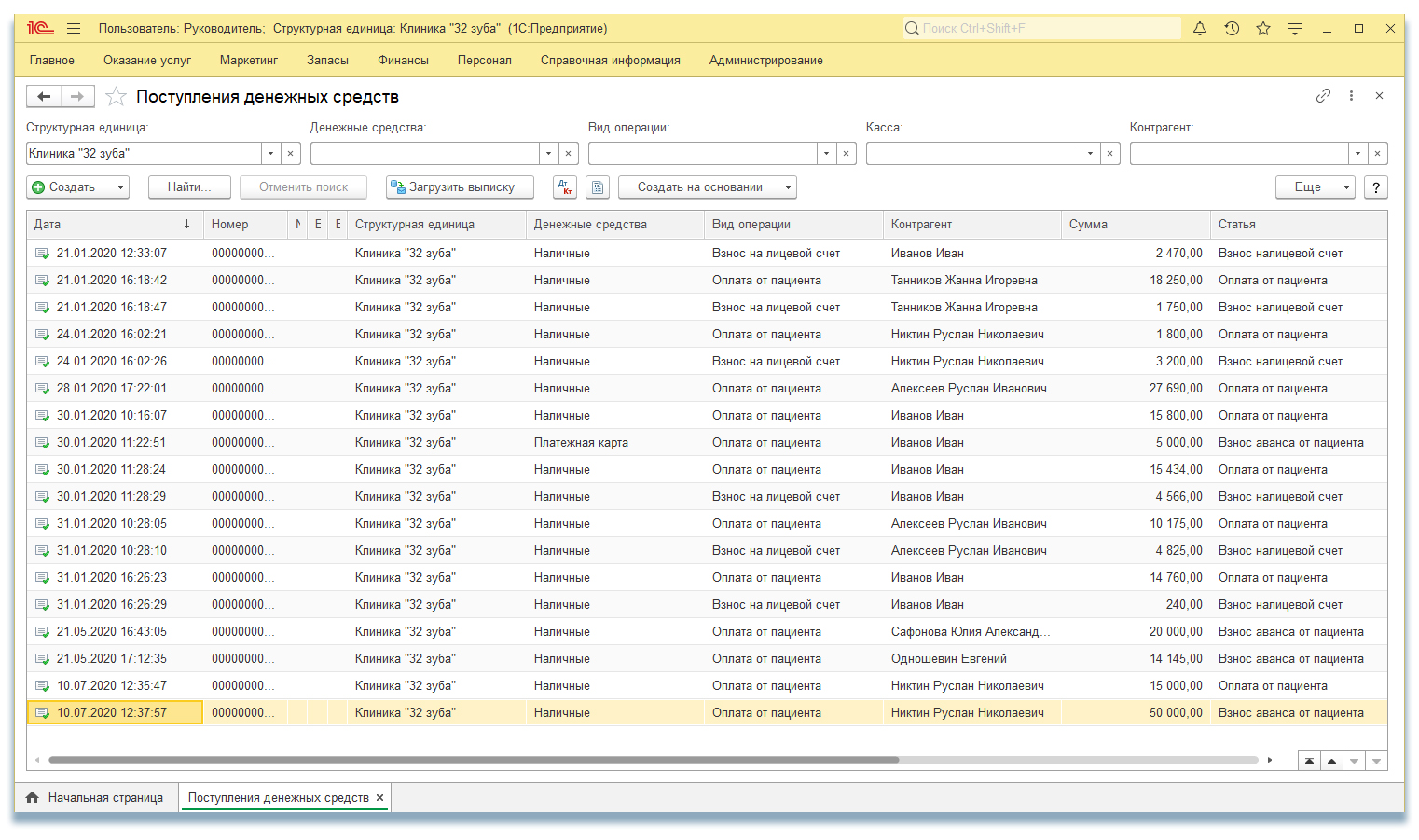This screenshot has width=1419, height=840.
Task: Click into the global search field
Action: coord(1041,29)
